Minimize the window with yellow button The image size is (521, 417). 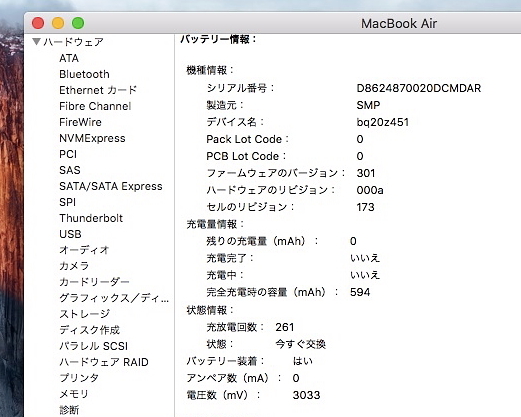[58, 23]
